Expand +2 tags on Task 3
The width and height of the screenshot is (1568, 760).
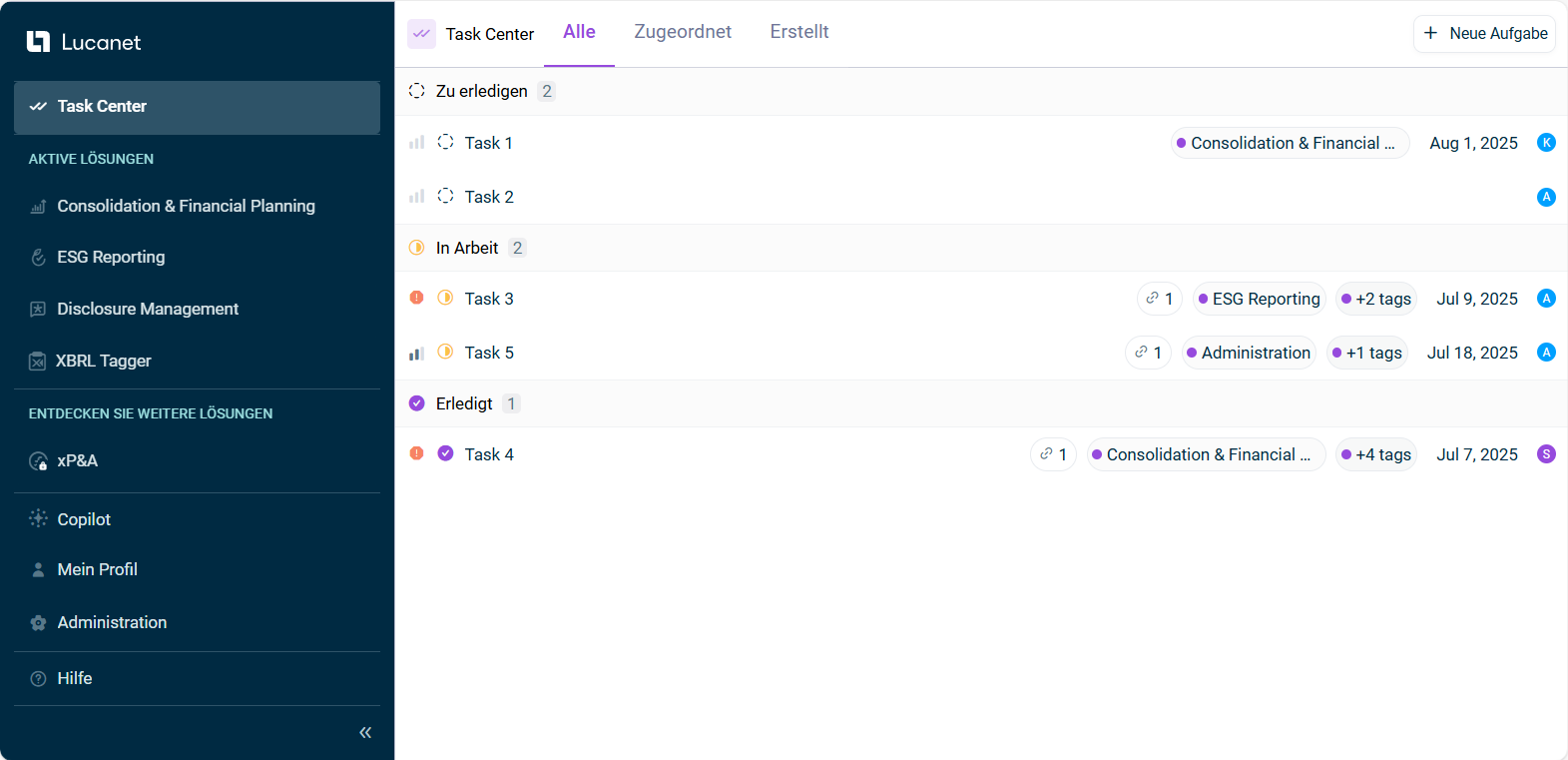[x=1376, y=299]
